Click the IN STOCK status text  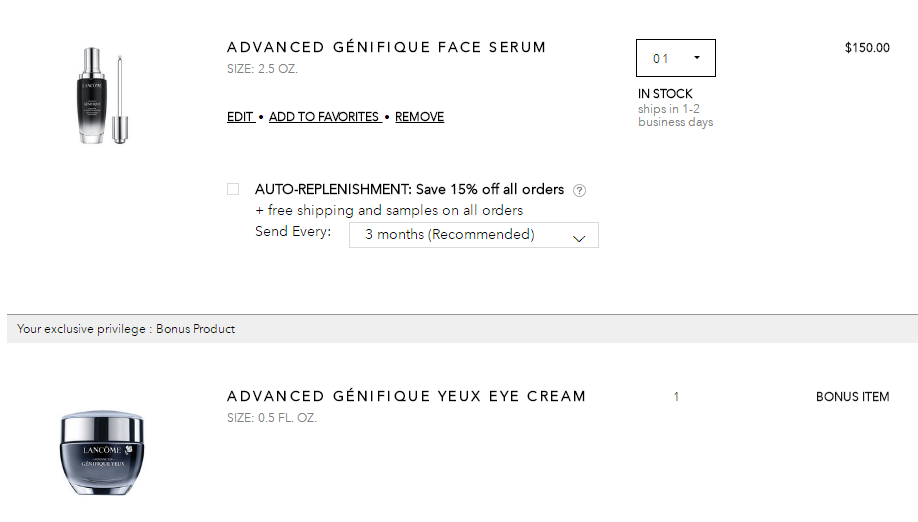tap(665, 94)
